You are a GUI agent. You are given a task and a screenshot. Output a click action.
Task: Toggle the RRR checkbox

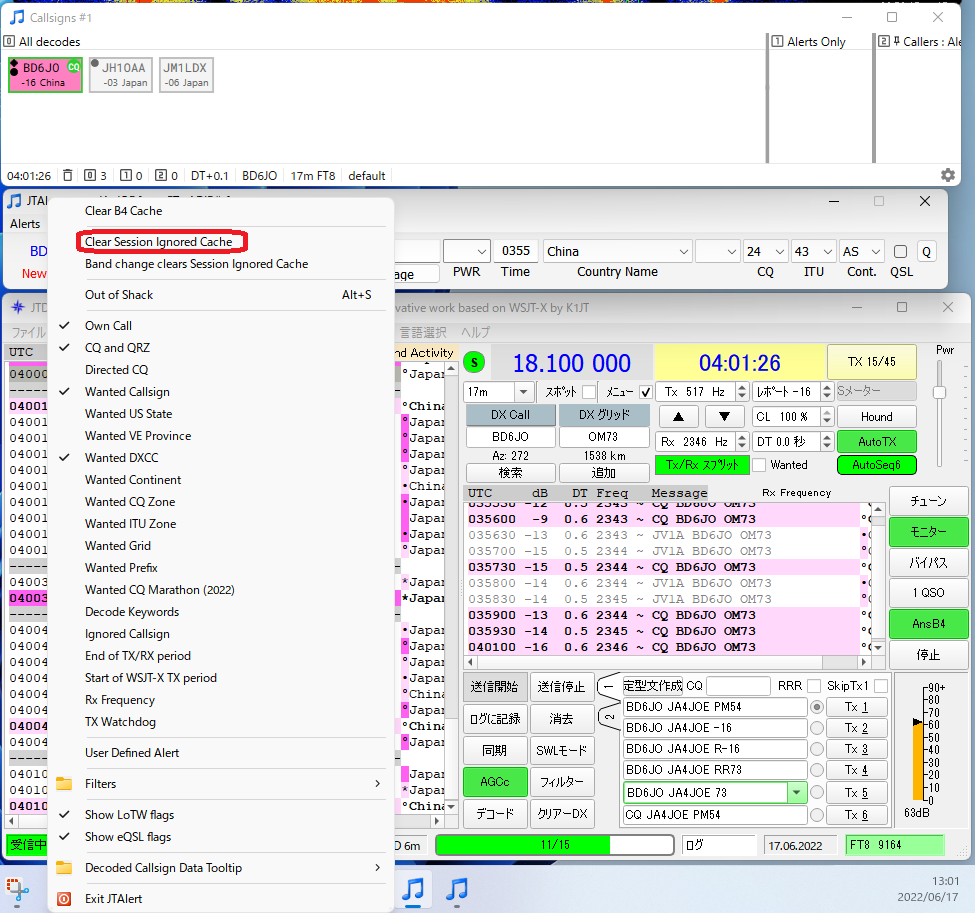coord(813,686)
